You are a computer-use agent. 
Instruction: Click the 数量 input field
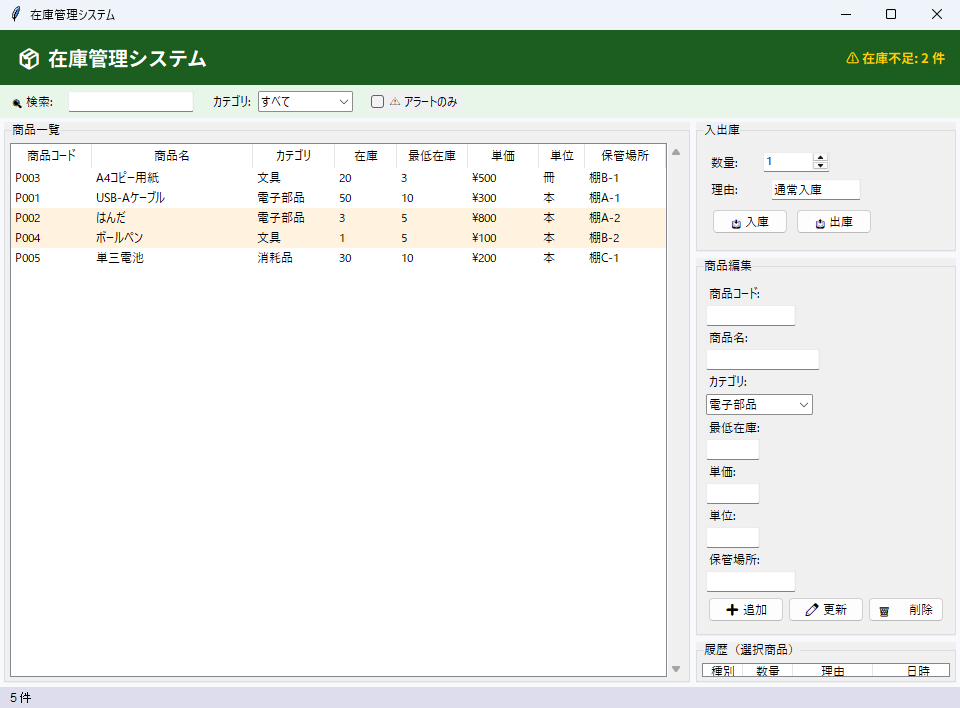coord(789,162)
